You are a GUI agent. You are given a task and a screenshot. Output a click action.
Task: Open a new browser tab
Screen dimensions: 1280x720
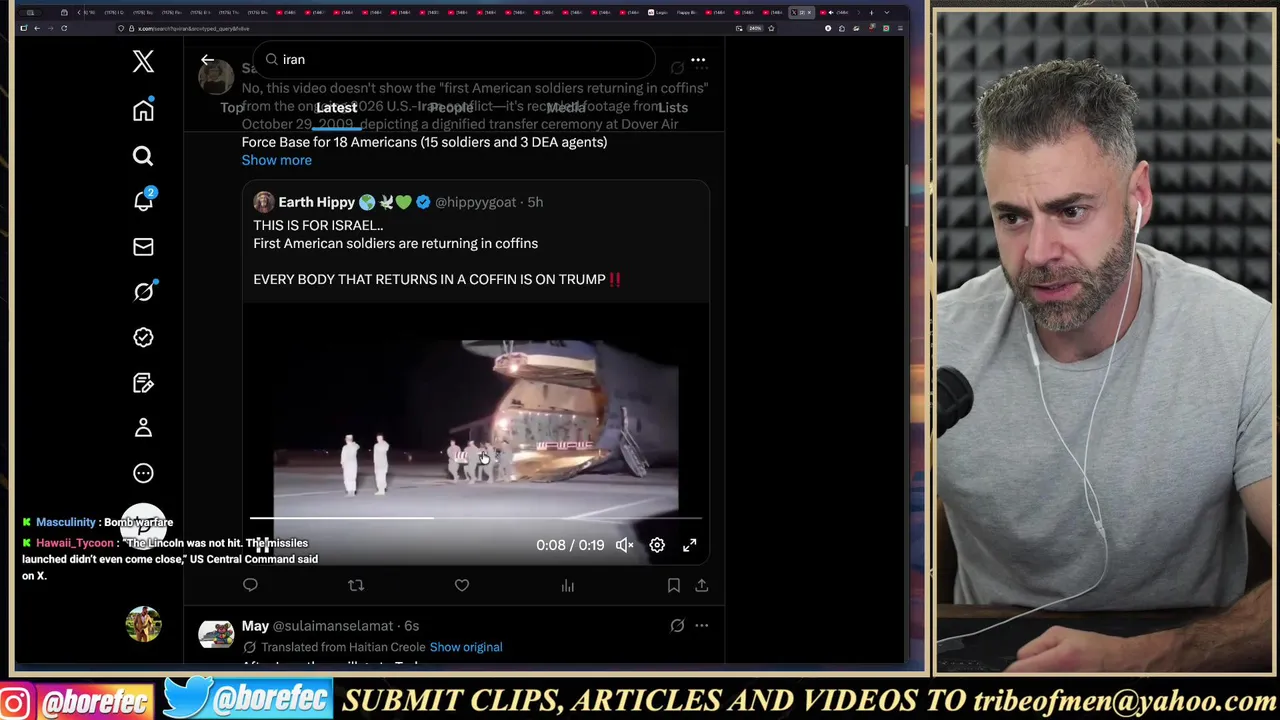pos(871,12)
